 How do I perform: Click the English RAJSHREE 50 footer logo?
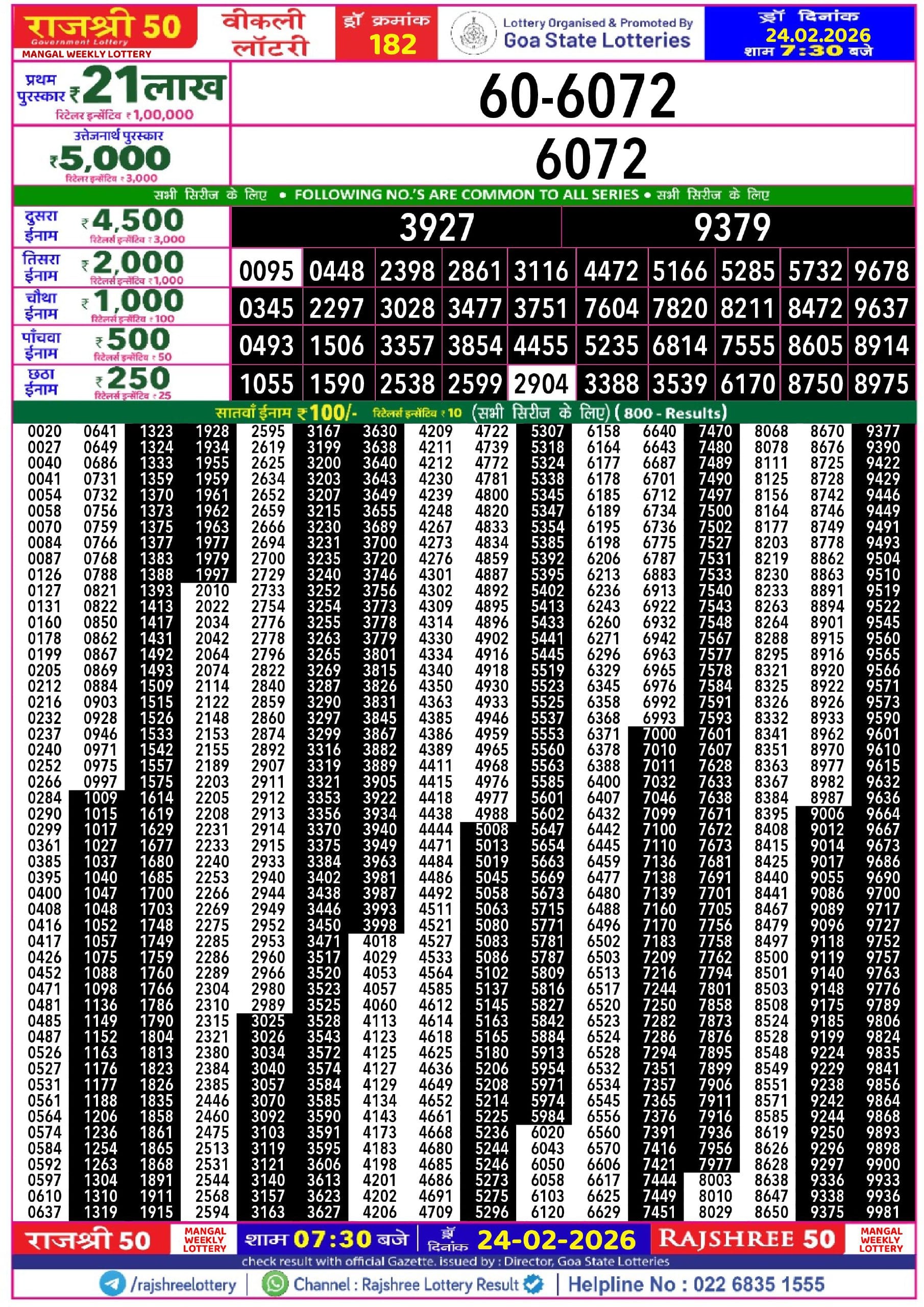point(746,1239)
